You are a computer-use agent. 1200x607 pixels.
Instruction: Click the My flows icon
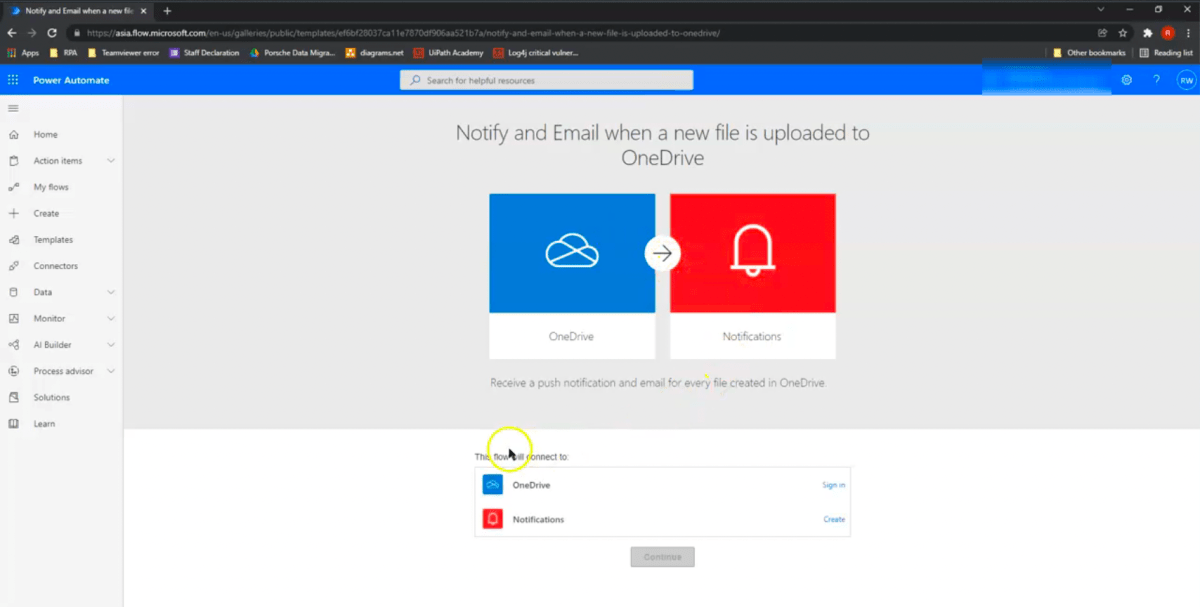pos(13,187)
